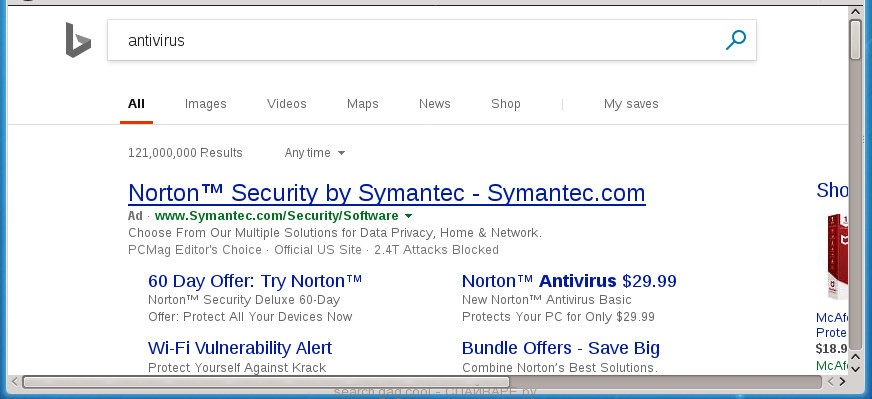The width and height of the screenshot is (872, 399).
Task: Open the 60 Day Offer: Try Norton link
Action: pos(255,280)
